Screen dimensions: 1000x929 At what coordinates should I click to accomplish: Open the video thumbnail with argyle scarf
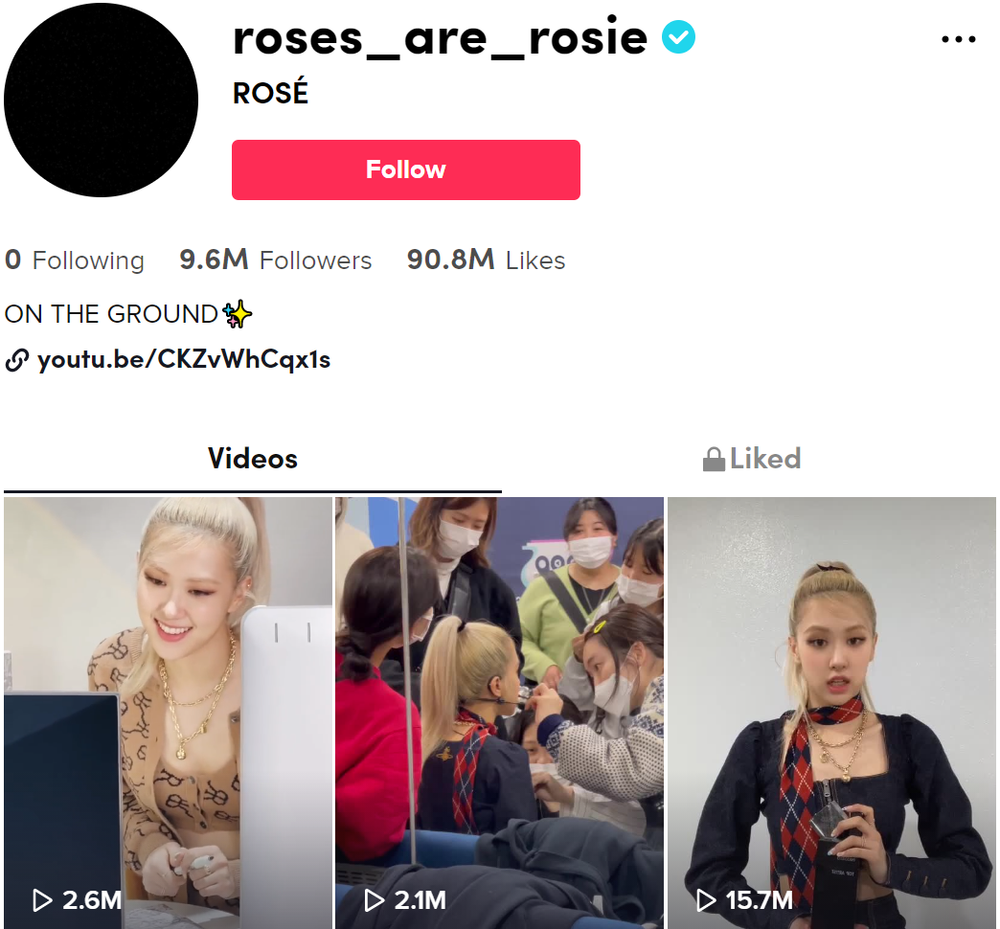tap(832, 713)
